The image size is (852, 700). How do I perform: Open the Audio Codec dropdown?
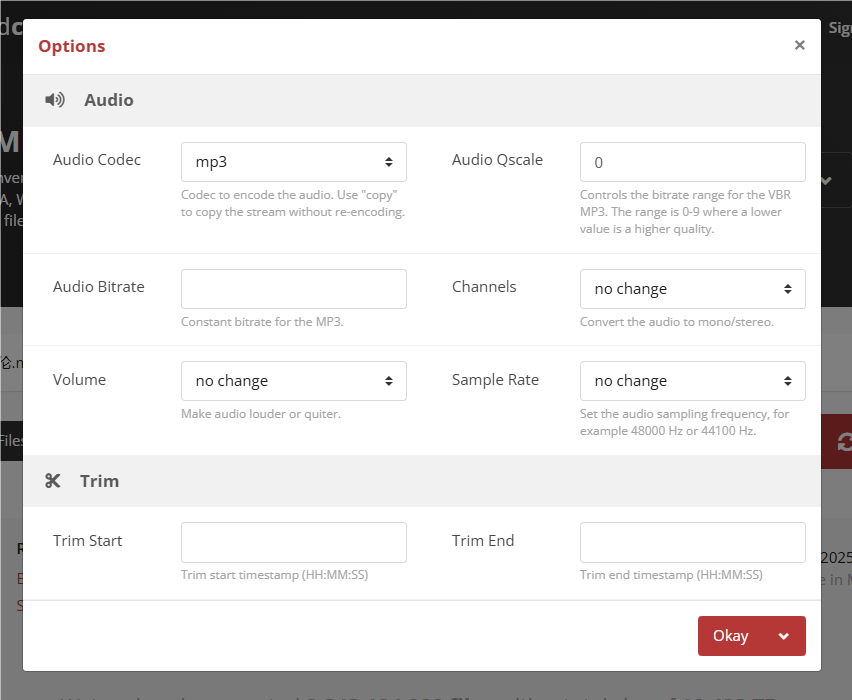pyautogui.click(x=293, y=162)
